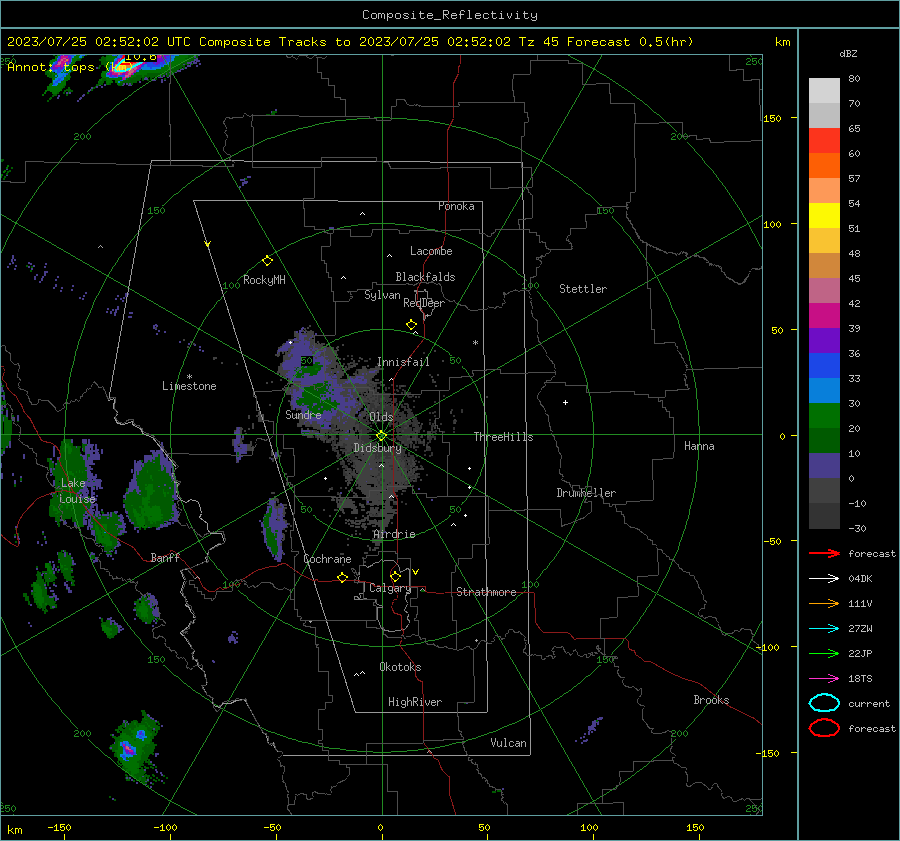The image size is (900, 841).
Task: Click the 'Annot: tops (km)' annotation label
Action: click(x=71, y=67)
